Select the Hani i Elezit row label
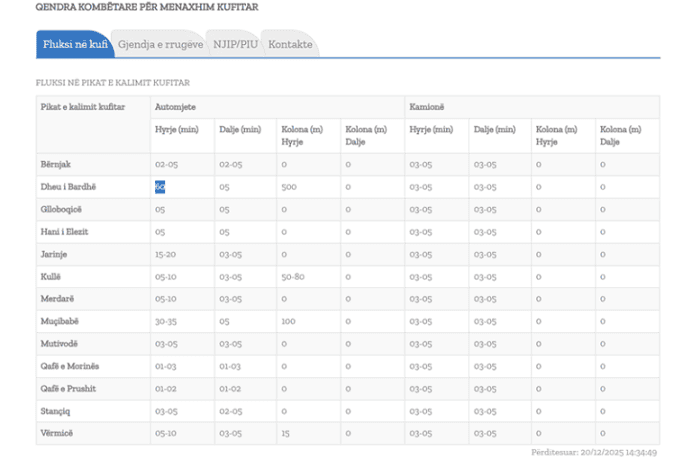This screenshot has width=692, height=469. pyautogui.click(x=65, y=231)
